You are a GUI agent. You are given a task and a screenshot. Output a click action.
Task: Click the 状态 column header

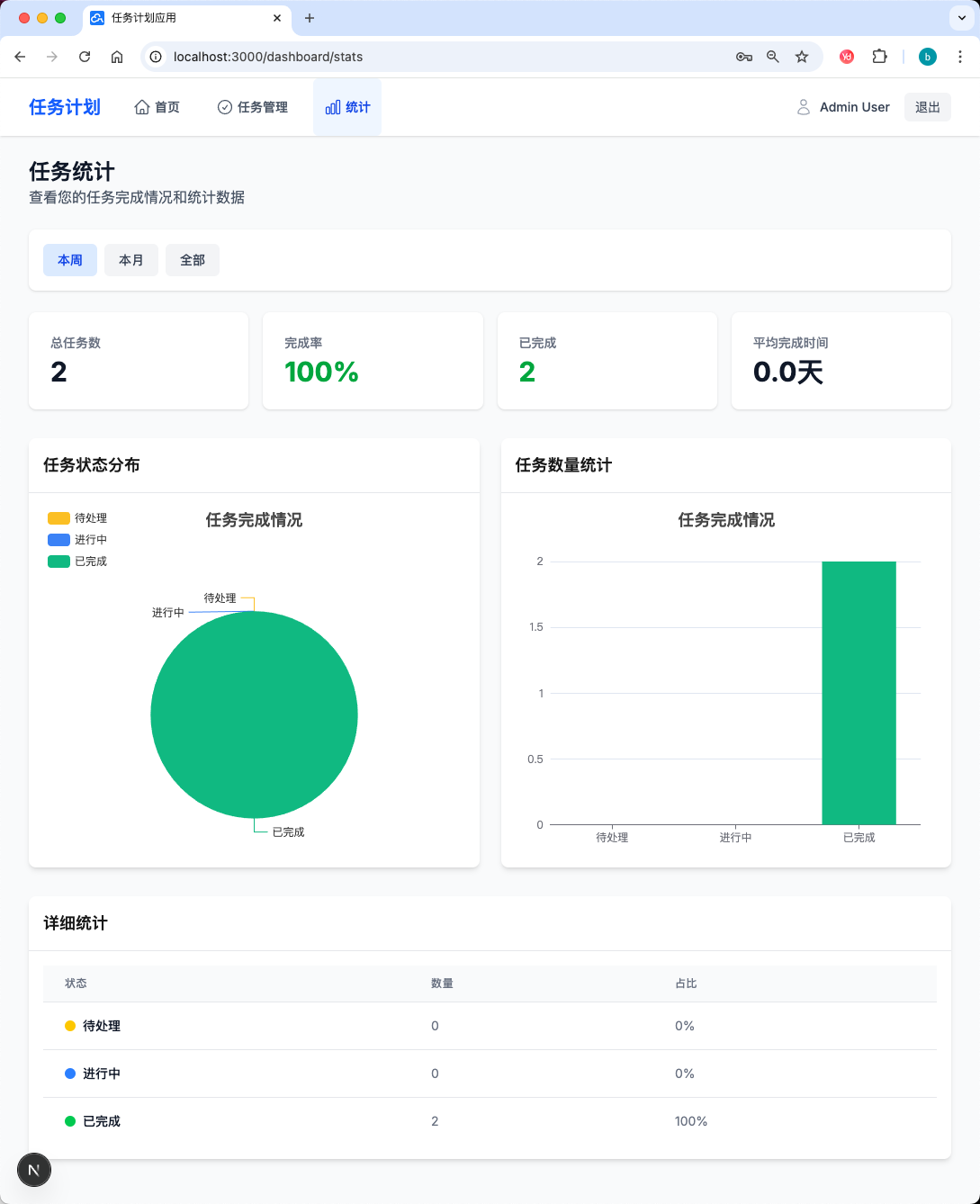tap(76, 984)
